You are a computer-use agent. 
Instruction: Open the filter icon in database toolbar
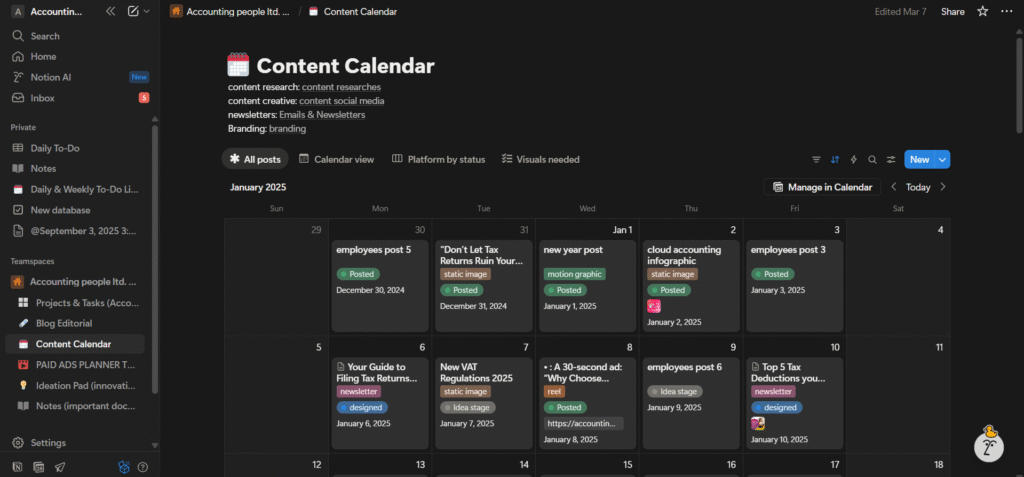tap(816, 159)
